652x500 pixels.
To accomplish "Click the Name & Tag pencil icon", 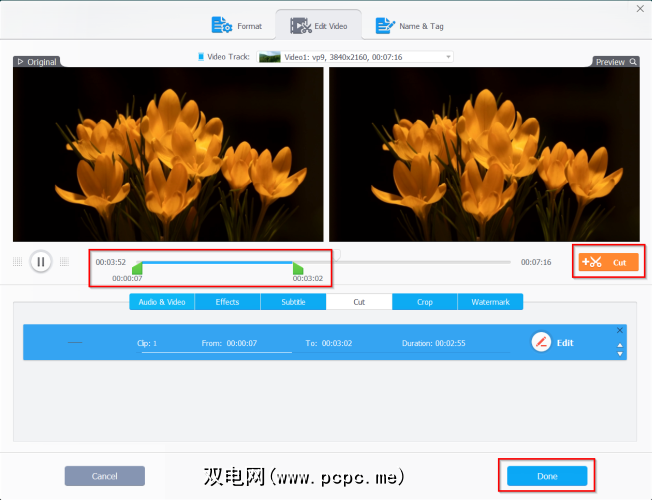I will point(385,26).
